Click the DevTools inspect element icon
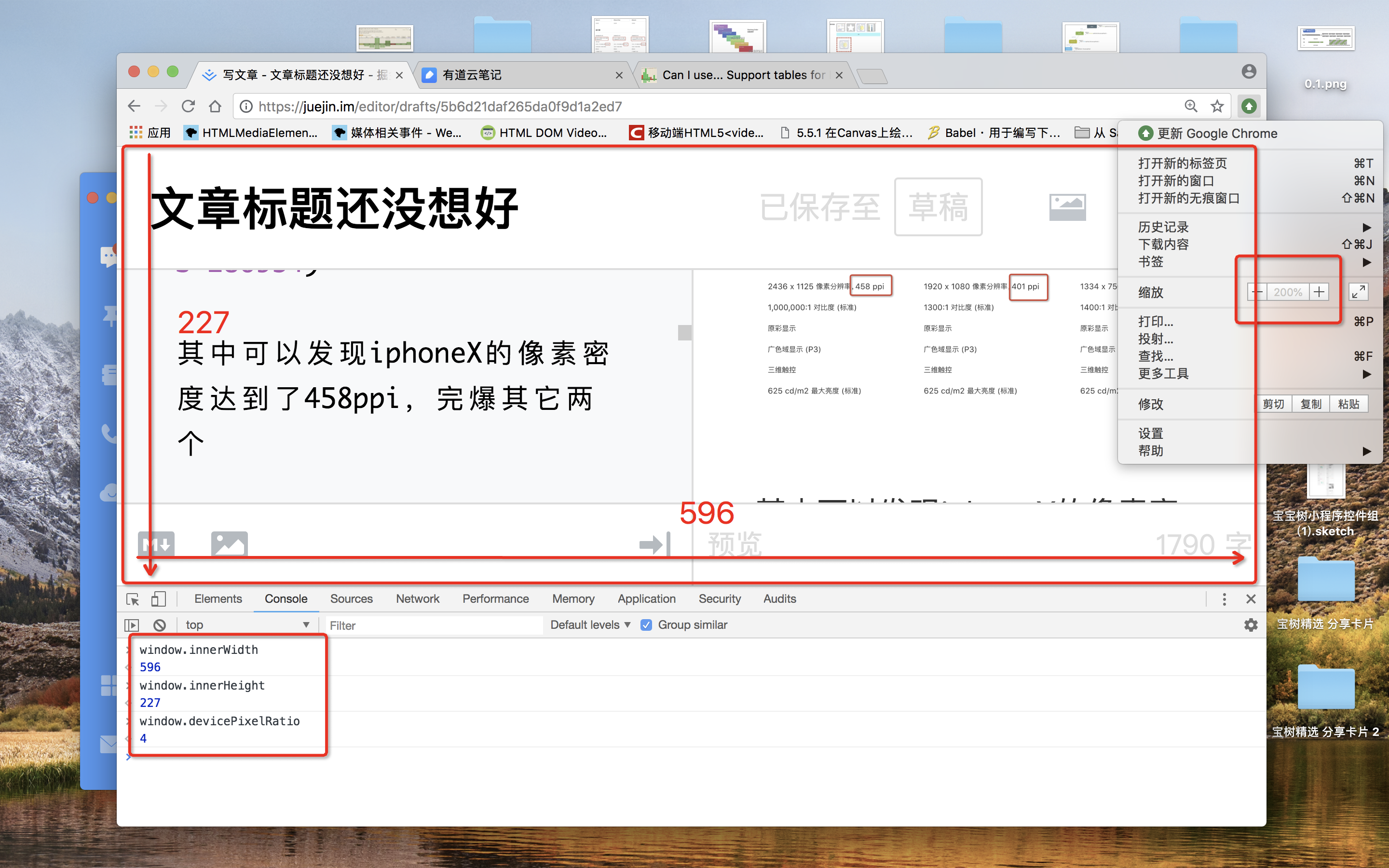This screenshot has width=1389, height=868. pos(133,599)
